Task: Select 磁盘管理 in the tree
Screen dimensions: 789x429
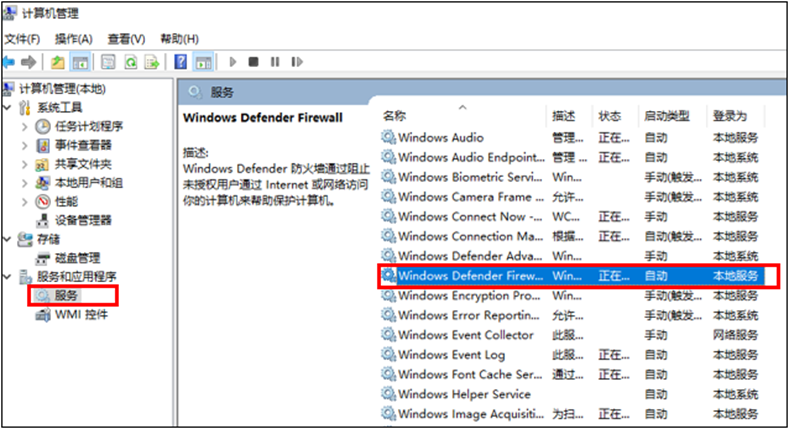Action: coord(77,258)
